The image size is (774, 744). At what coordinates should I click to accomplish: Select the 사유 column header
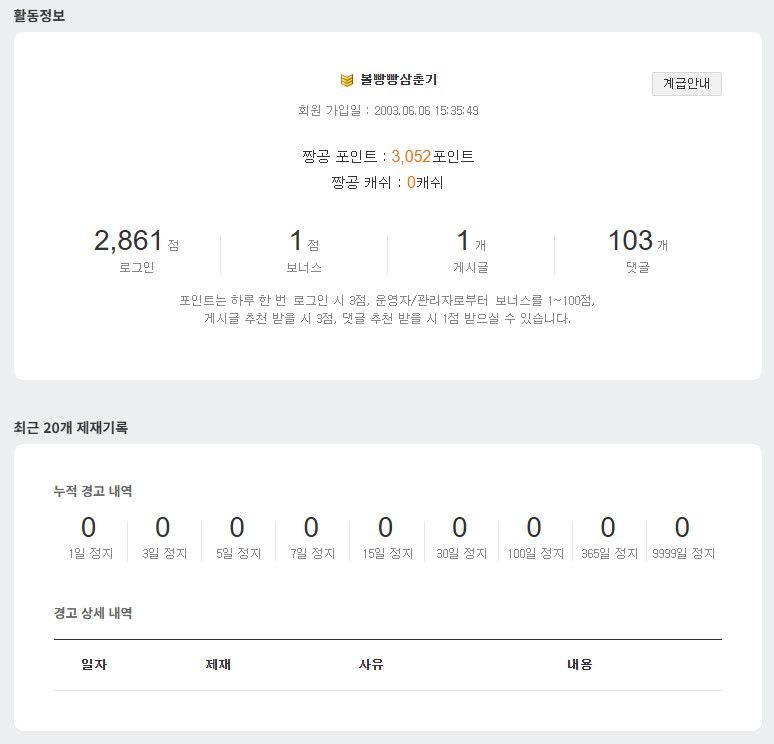coord(371,665)
